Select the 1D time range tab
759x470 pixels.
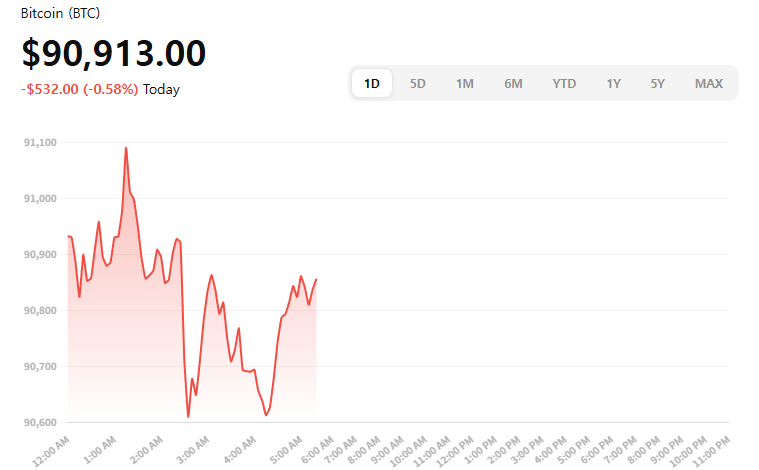pyautogui.click(x=372, y=84)
